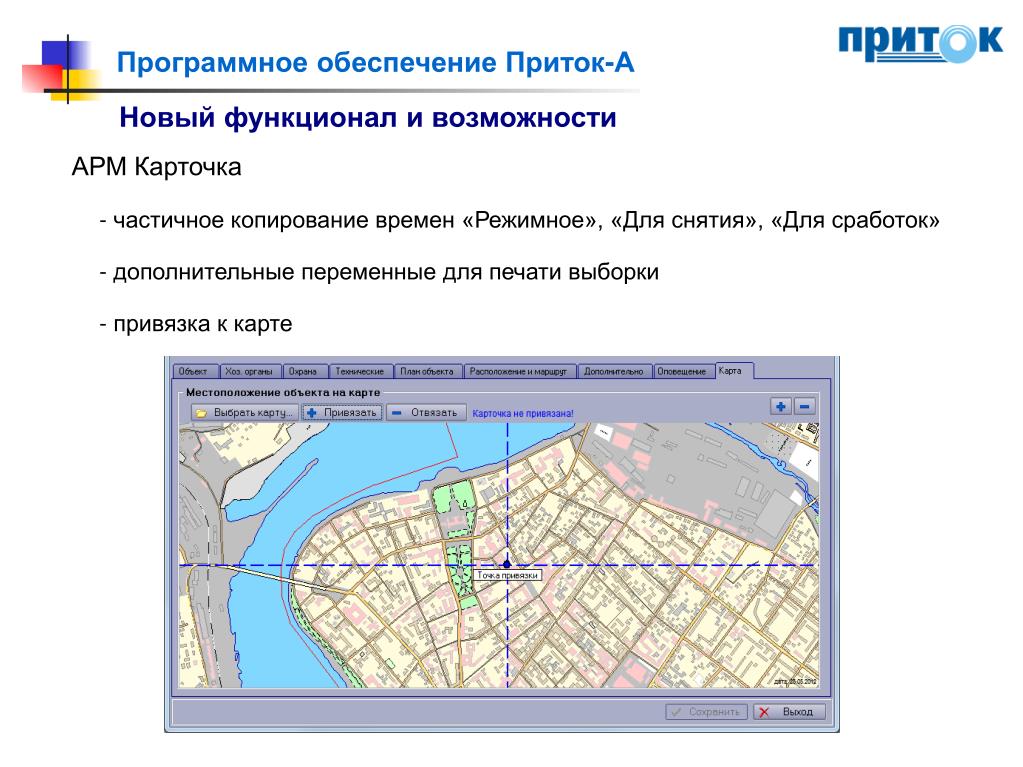
Task: Switch to the Дополнительно tab
Action: (x=614, y=372)
